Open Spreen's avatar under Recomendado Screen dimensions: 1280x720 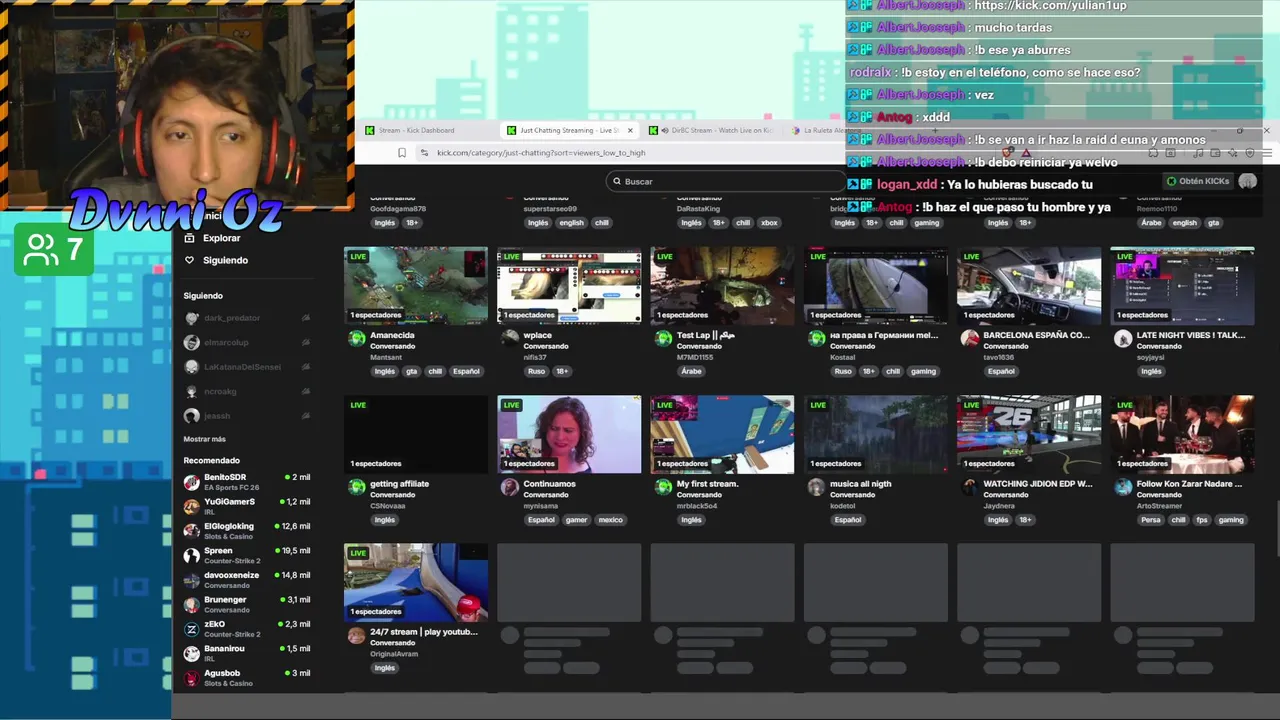[x=192, y=555]
